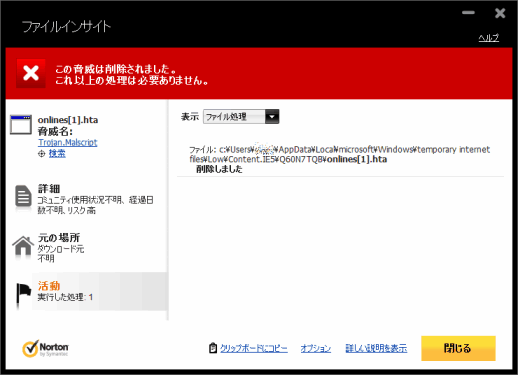This screenshot has width=518, height=375.
Task: Click the file path text ending onlines[1].hta
Action: [339, 154]
